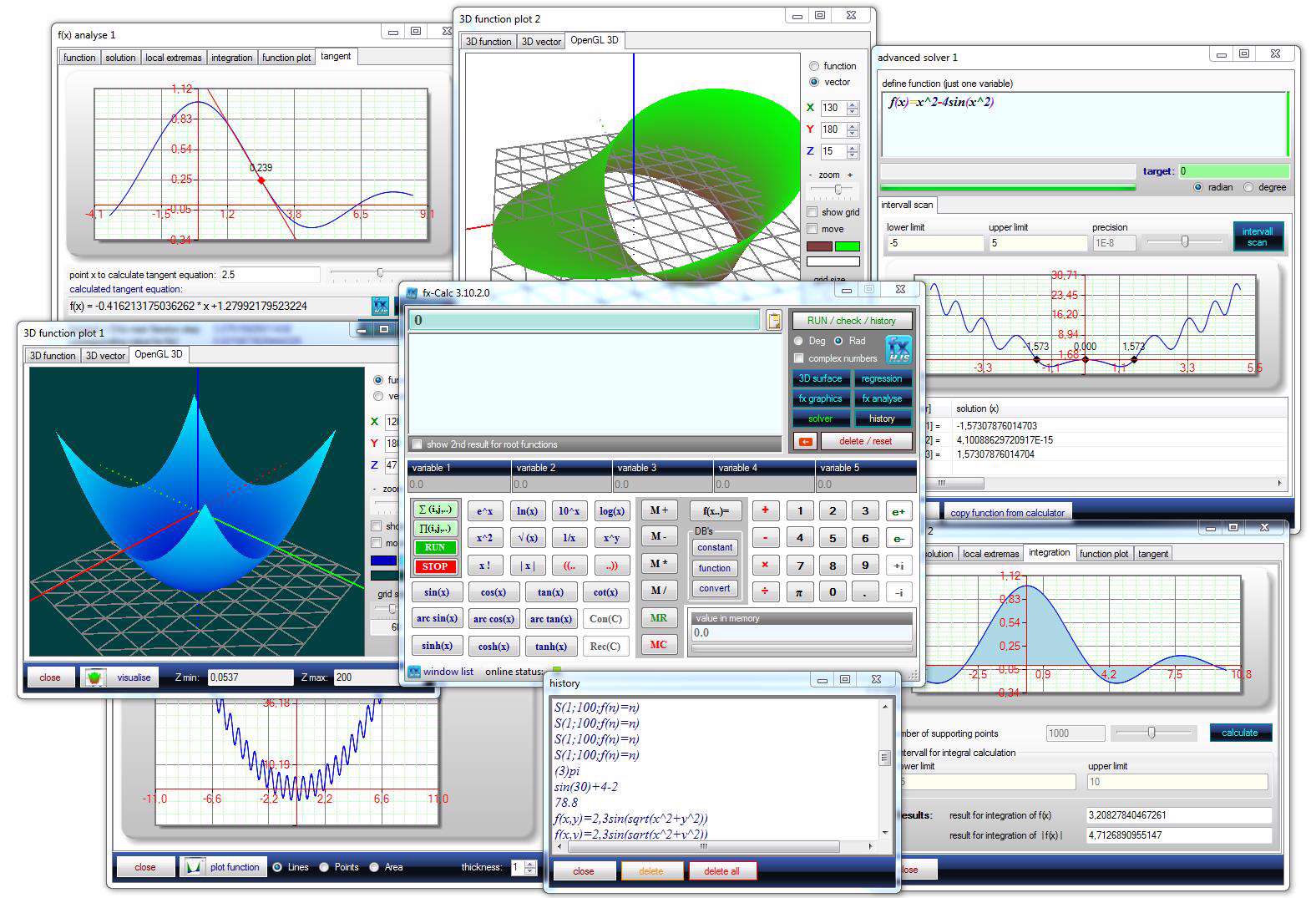This screenshot has height=898, width=1316.
Task: Click the x! factorial key
Action: coord(485,566)
